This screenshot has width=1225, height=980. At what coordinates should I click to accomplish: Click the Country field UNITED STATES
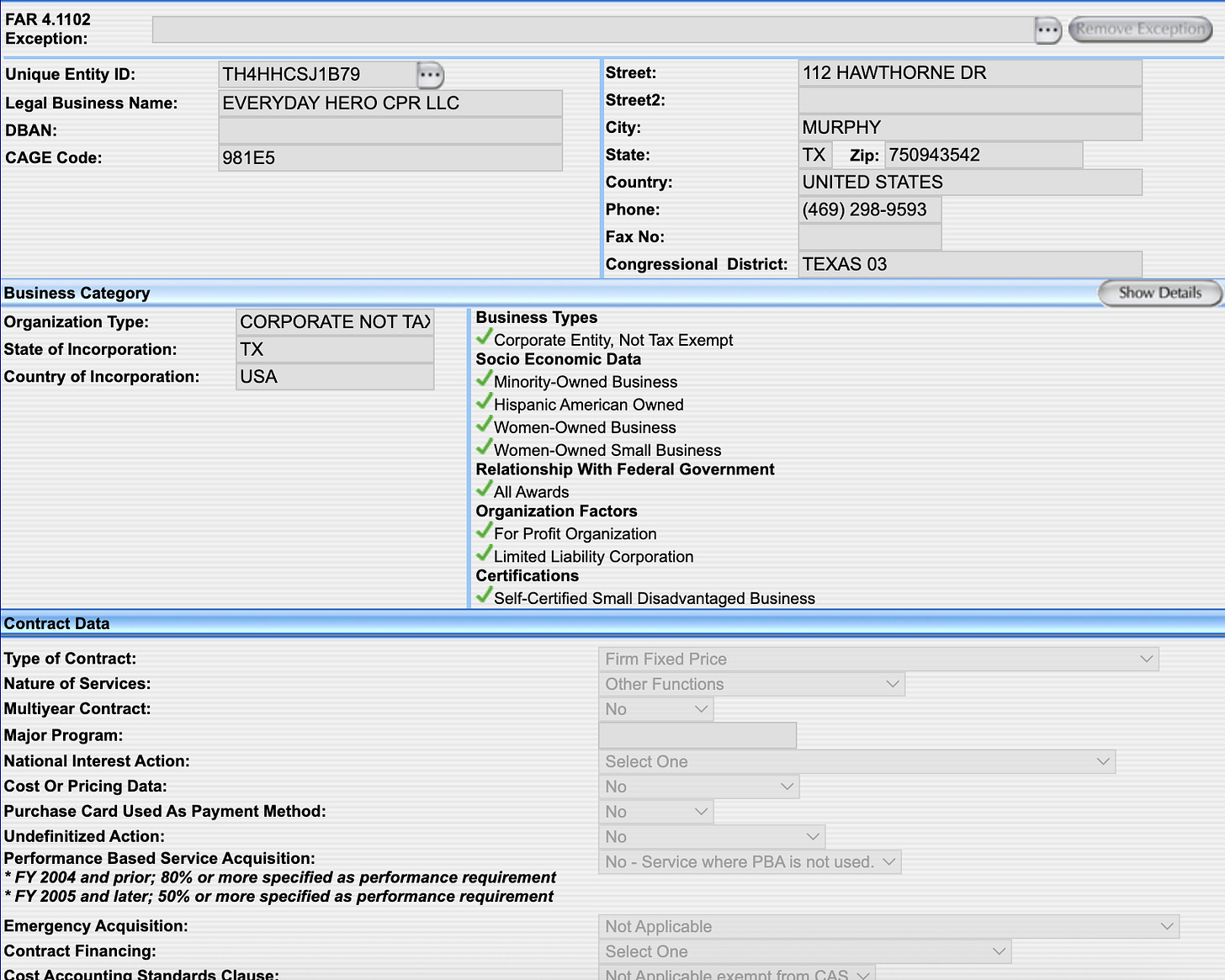pyautogui.click(x=970, y=182)
